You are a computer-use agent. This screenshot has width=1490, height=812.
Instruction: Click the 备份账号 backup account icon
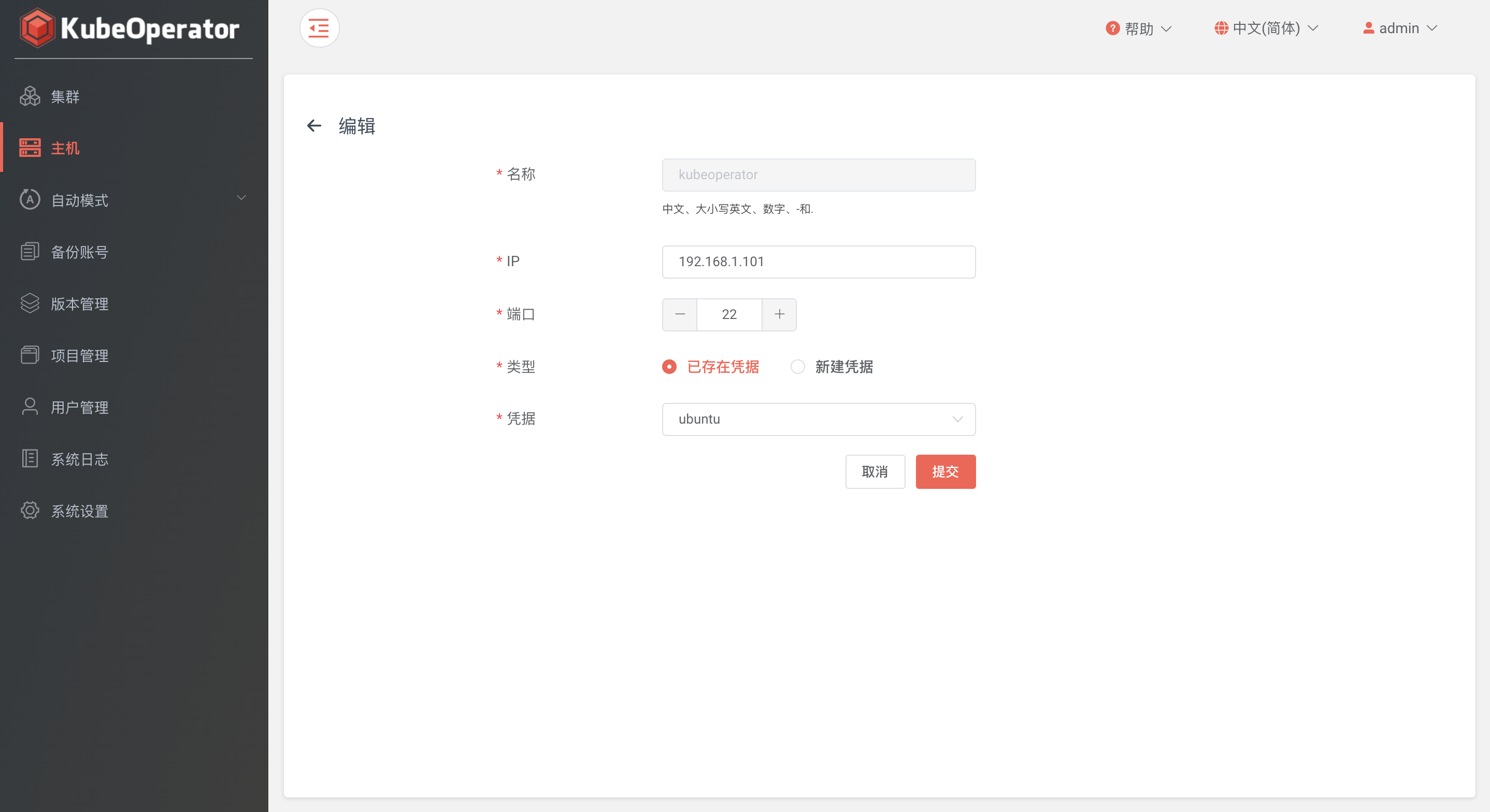[x=30, y=252]
